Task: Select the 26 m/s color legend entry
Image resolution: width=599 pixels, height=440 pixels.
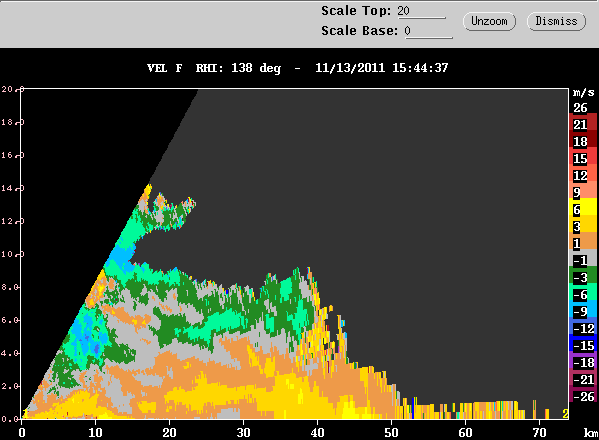Action: [580, 108]
